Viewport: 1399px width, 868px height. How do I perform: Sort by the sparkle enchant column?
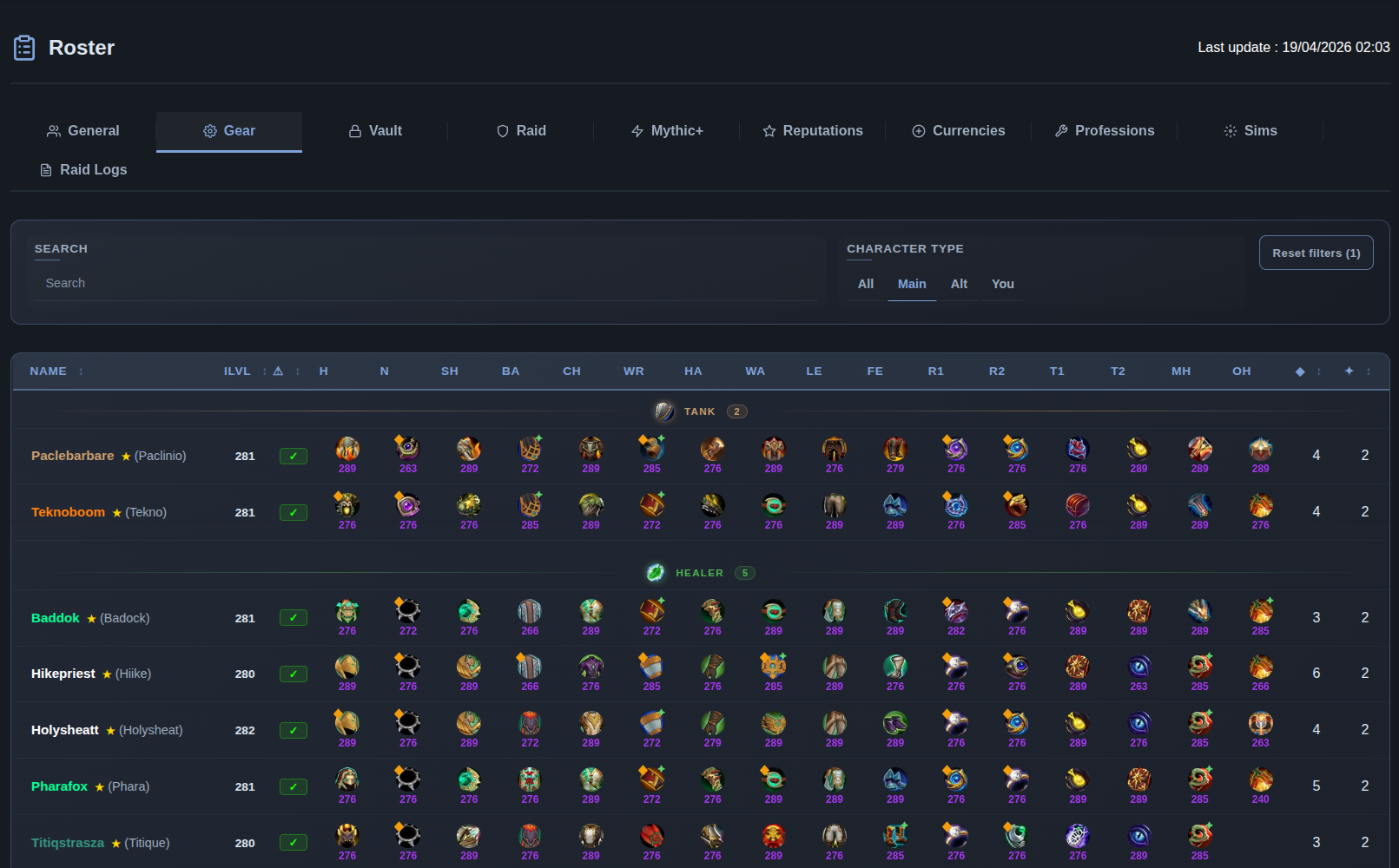(1357, 372)
